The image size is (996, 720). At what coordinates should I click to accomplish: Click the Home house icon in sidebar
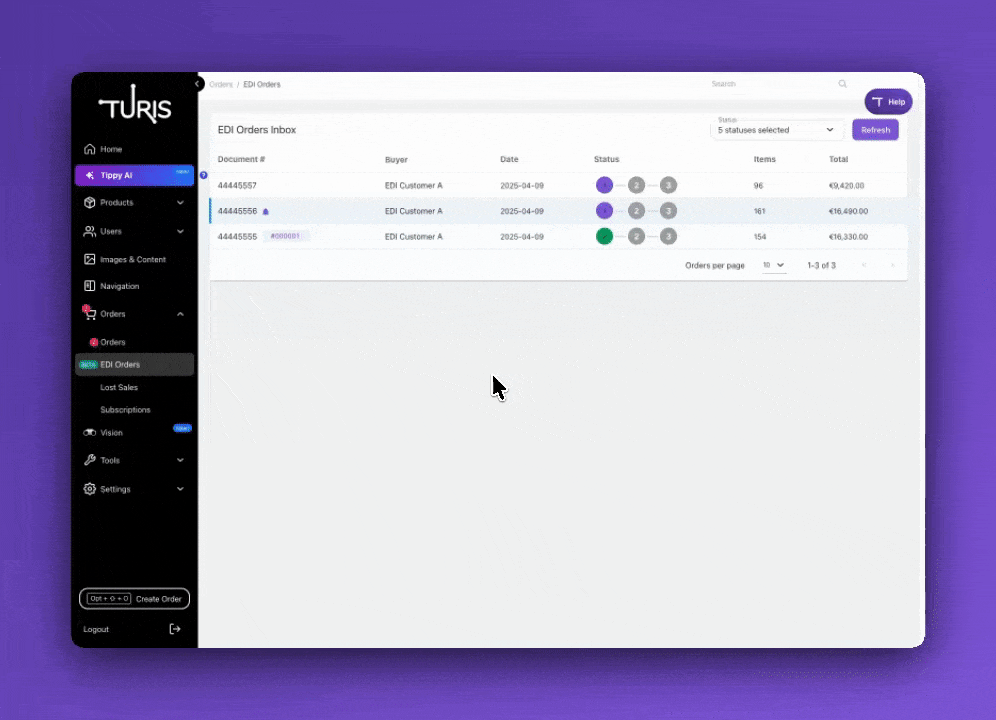(90, 149)
